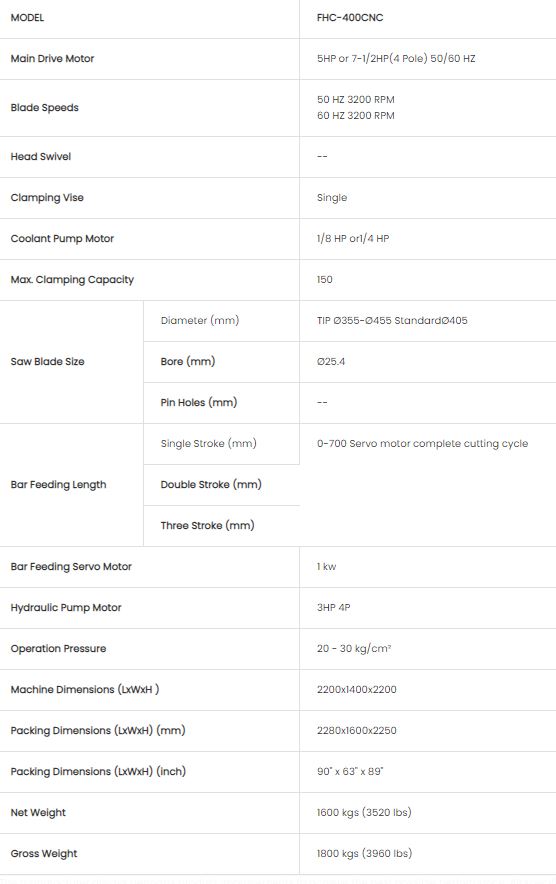Select the 50 HZ 3200 RPM text
The image size is (556, 884).
355,99
